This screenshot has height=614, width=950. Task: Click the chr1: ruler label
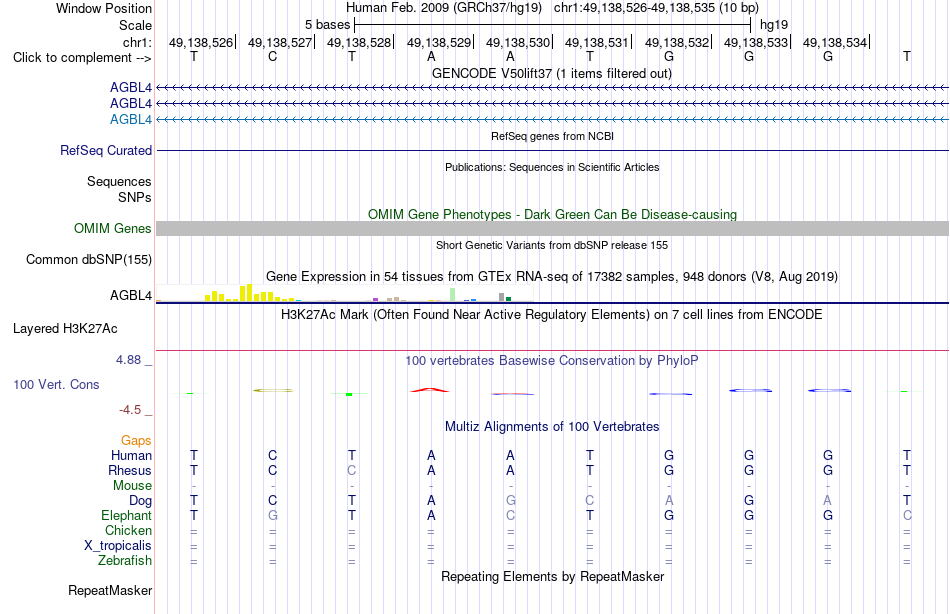click(138, 42)
